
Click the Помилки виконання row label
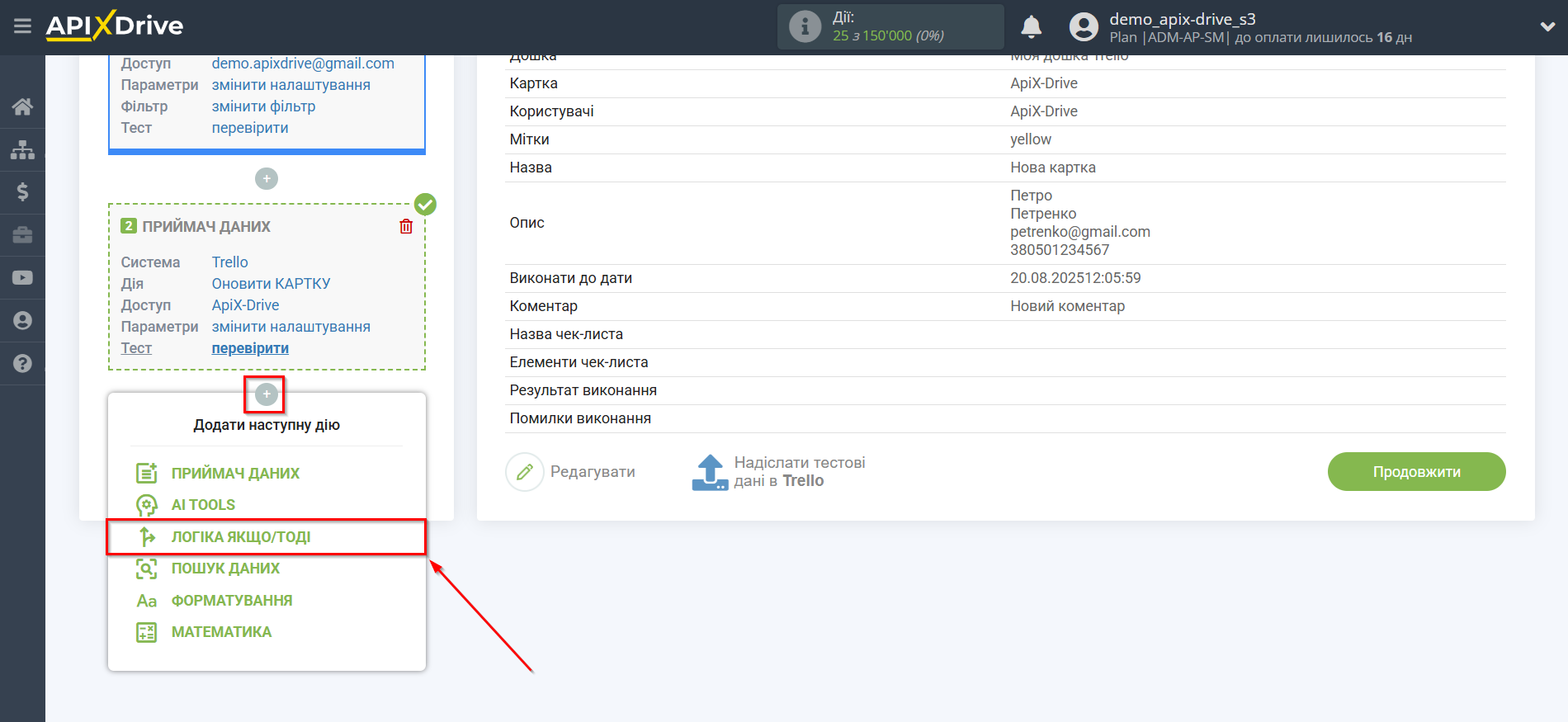(x=580, y=418)
